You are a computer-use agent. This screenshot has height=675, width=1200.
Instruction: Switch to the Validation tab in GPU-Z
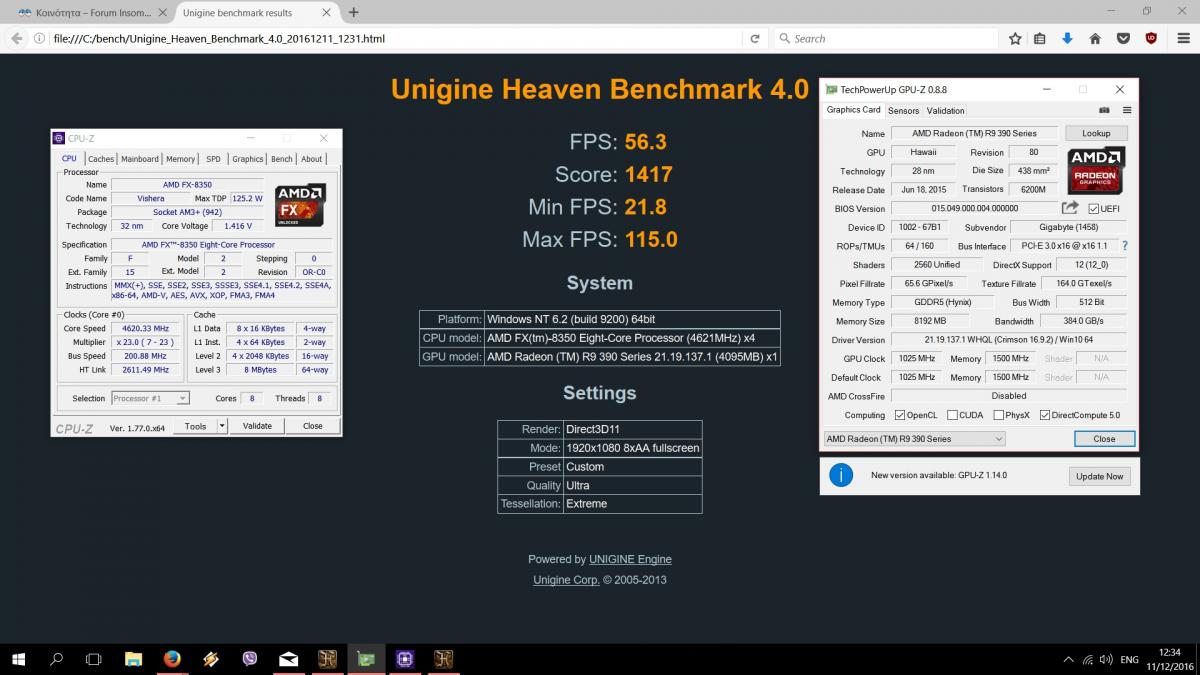click(945, 110)
